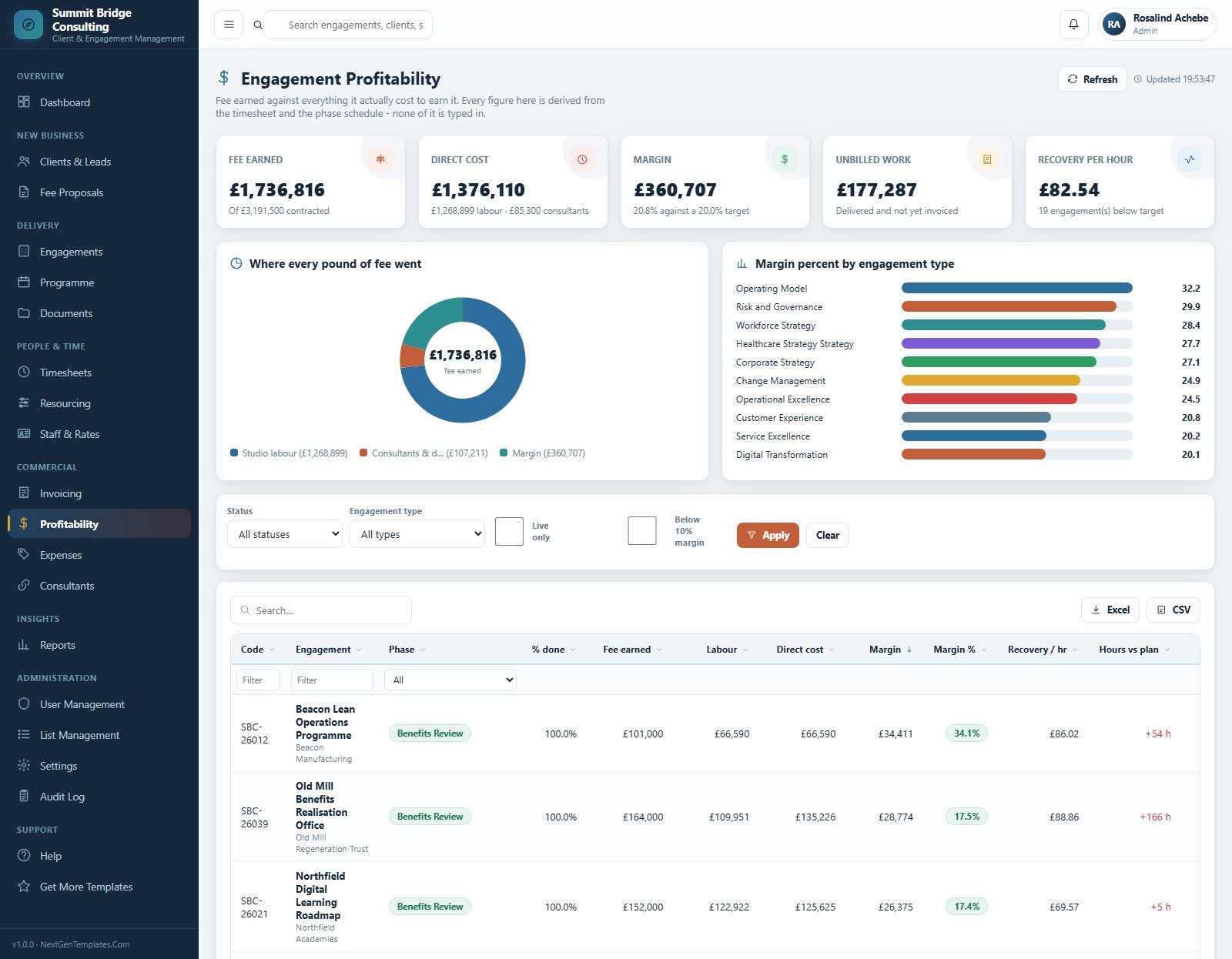Click the 34.1% margin badge
This screenshot has width=1232, height=959.
click(966, 733)
